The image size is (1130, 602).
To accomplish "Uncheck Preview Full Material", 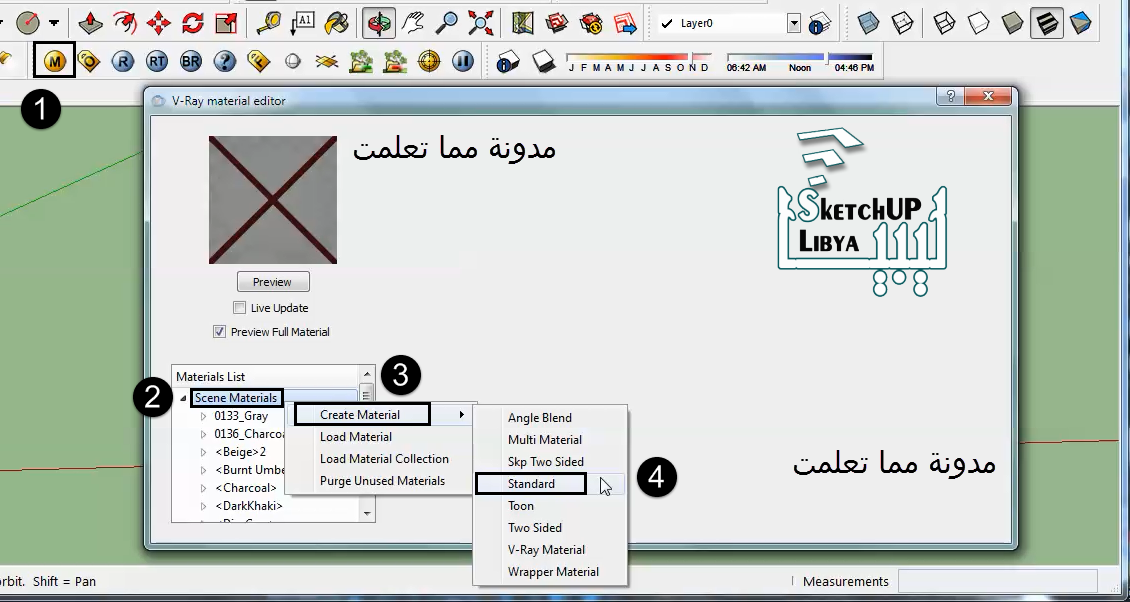I will [x=219, y=332].
